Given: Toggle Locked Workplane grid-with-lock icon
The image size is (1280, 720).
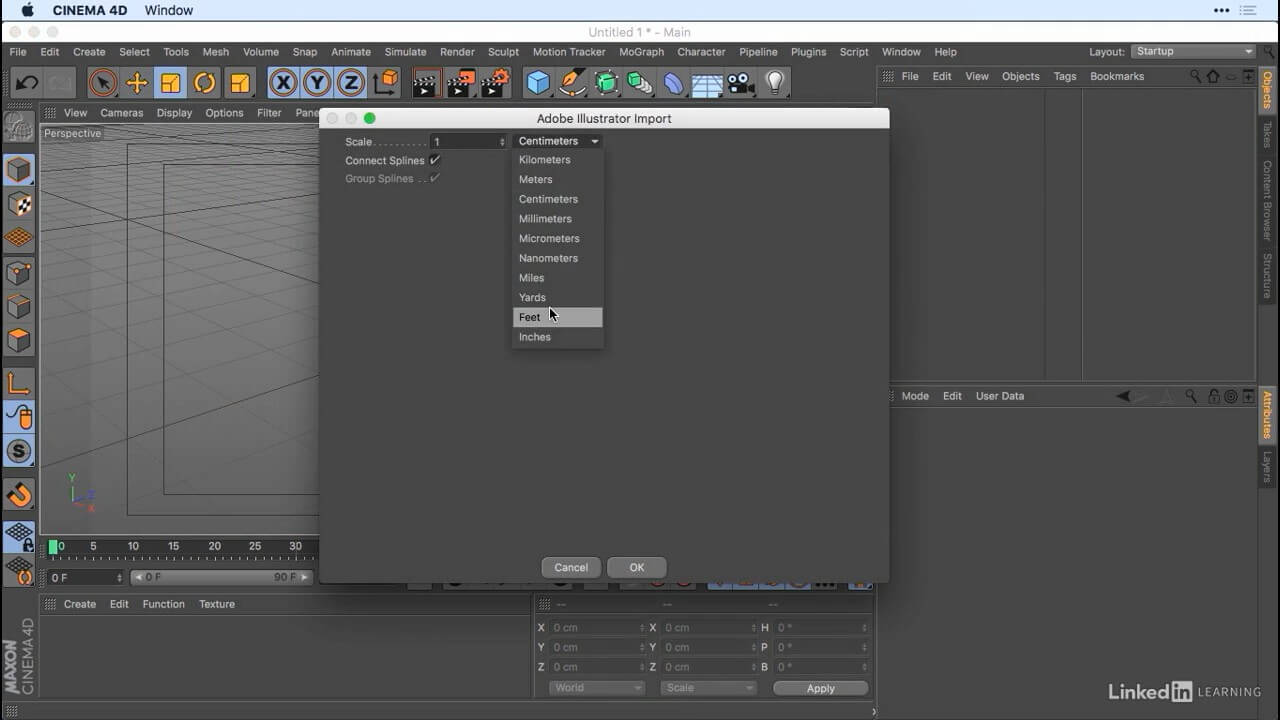Looking at the screenshot, I should pos(19,537).
